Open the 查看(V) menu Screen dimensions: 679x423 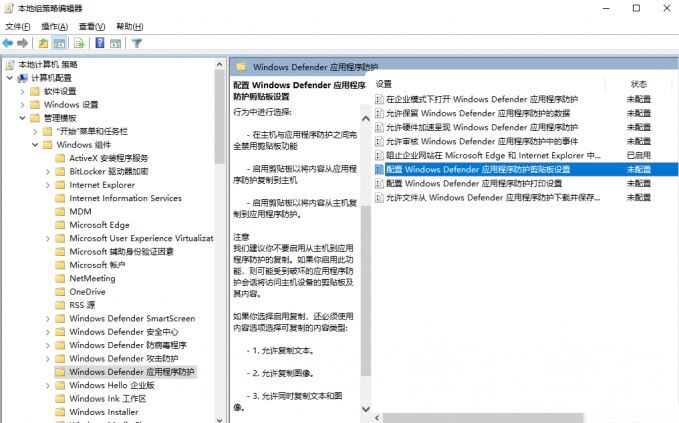click(92, 26)
